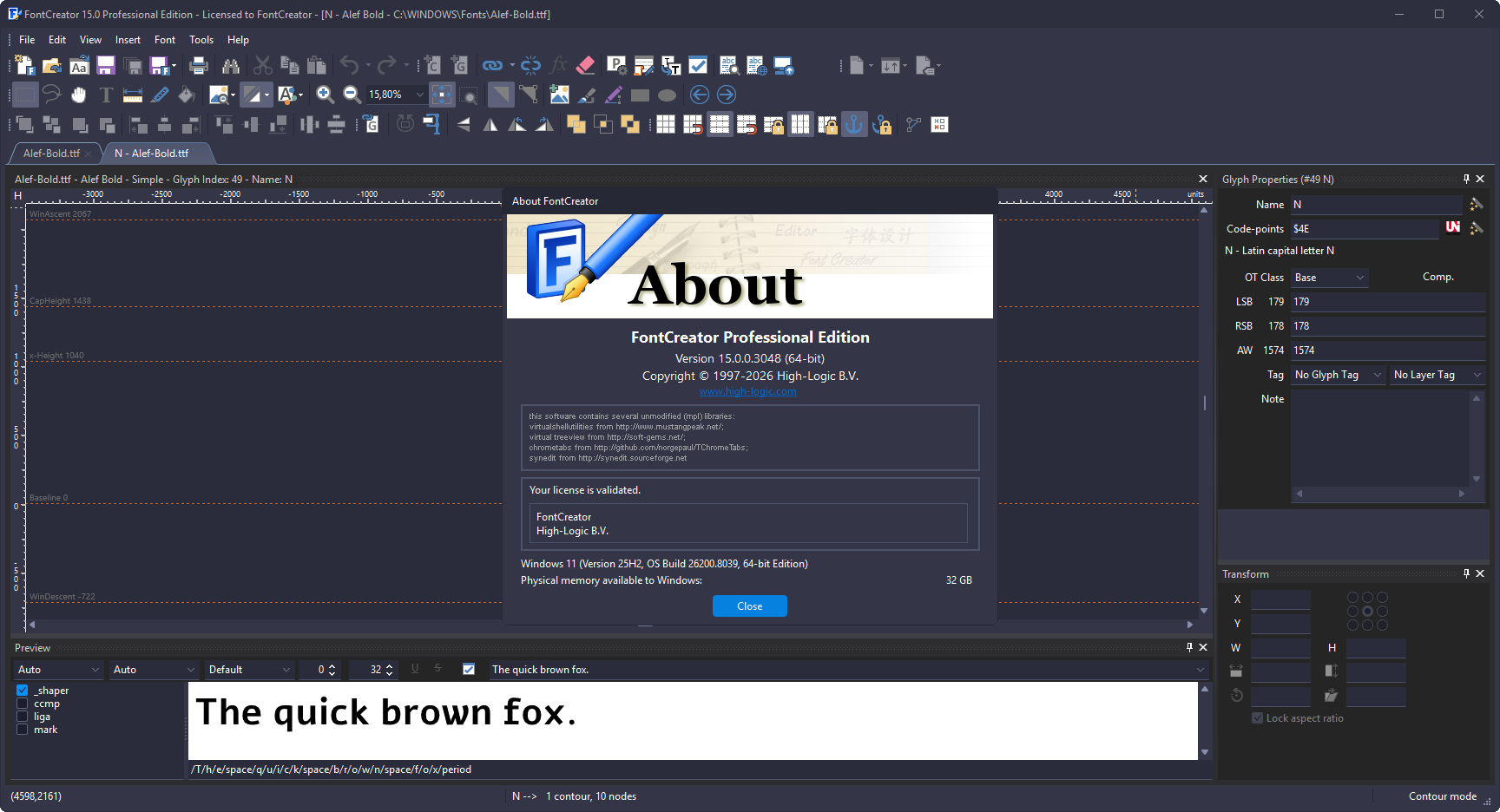
Task: Close the Preview panel
Action: point(1203,647)
